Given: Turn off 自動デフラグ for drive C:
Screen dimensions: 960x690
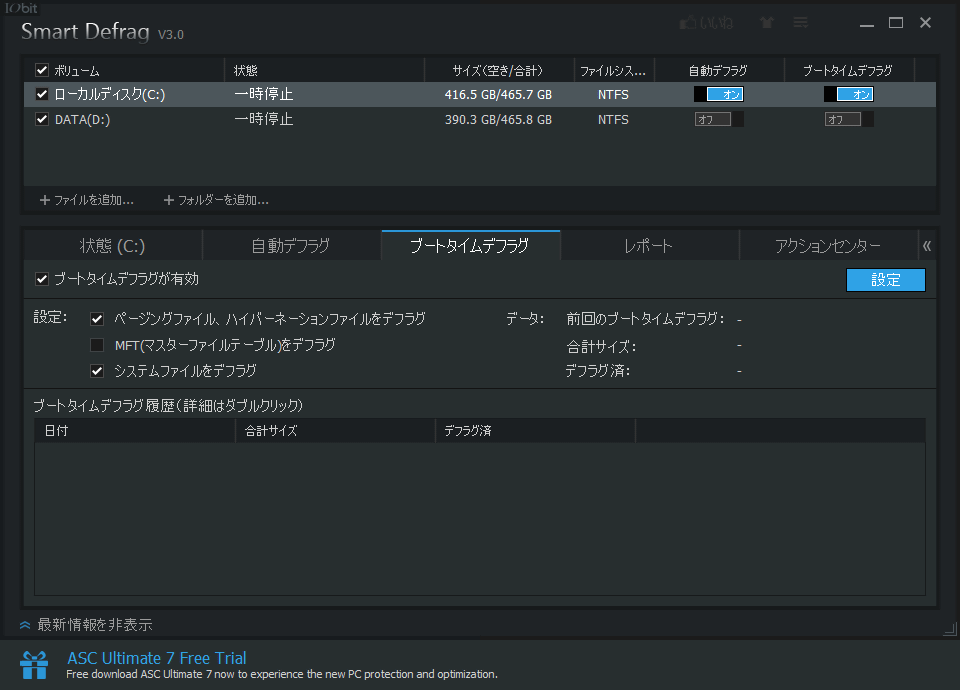Looking at the screenshot, I should click(719, 94).
